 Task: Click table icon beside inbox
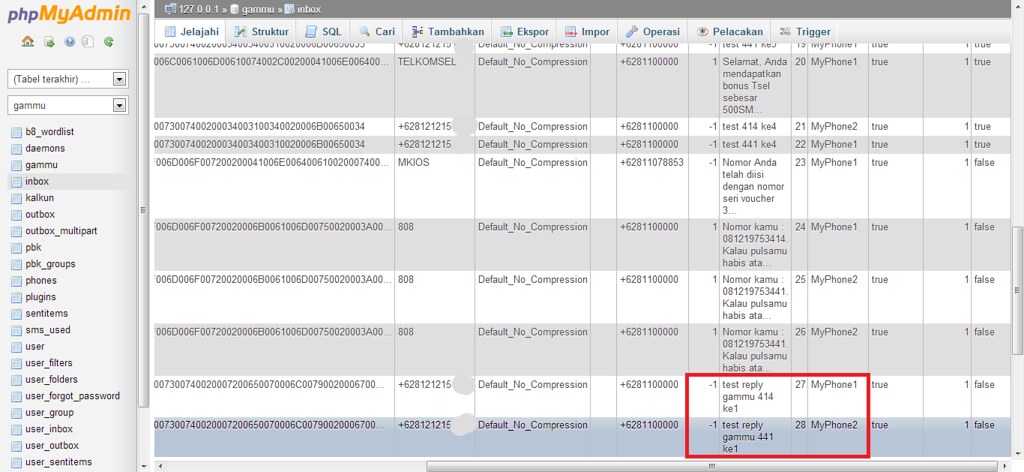coord(16,181)
